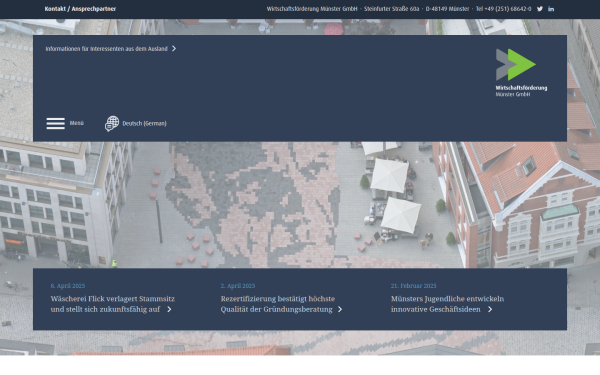Click the date 8. April 2025
Screen dimensions: 600x375
(68, 286)
